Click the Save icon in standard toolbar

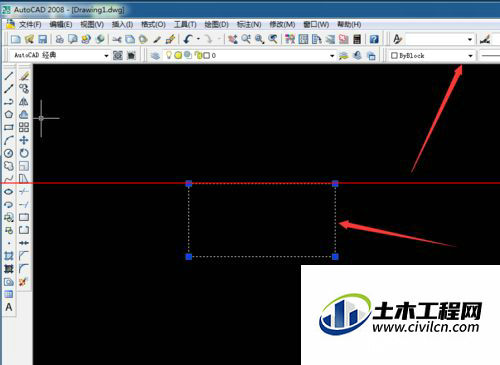[43, 39]
